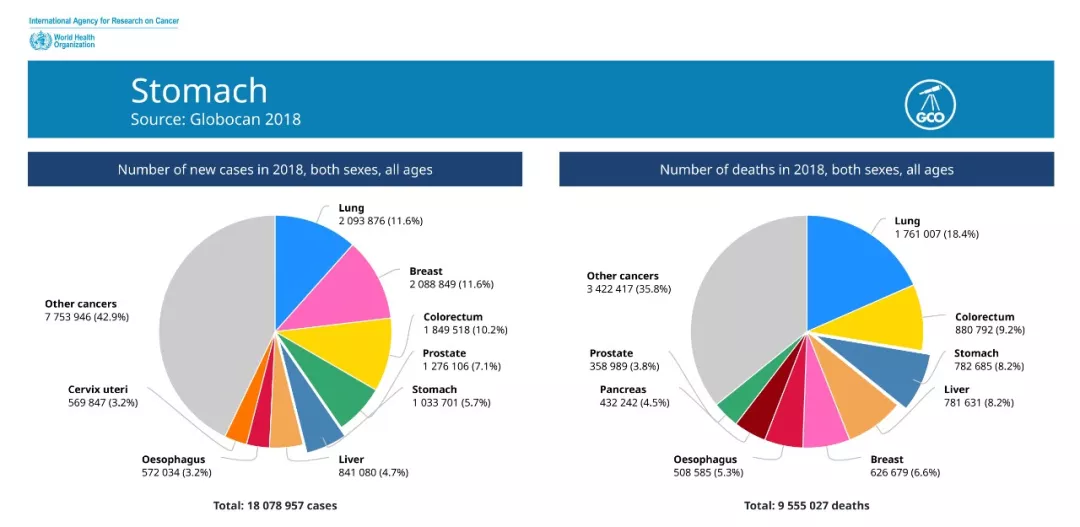Click the Total: 18 078 957 cases text
This screenshot has width=1080, height=527.
tap(275, 505)
